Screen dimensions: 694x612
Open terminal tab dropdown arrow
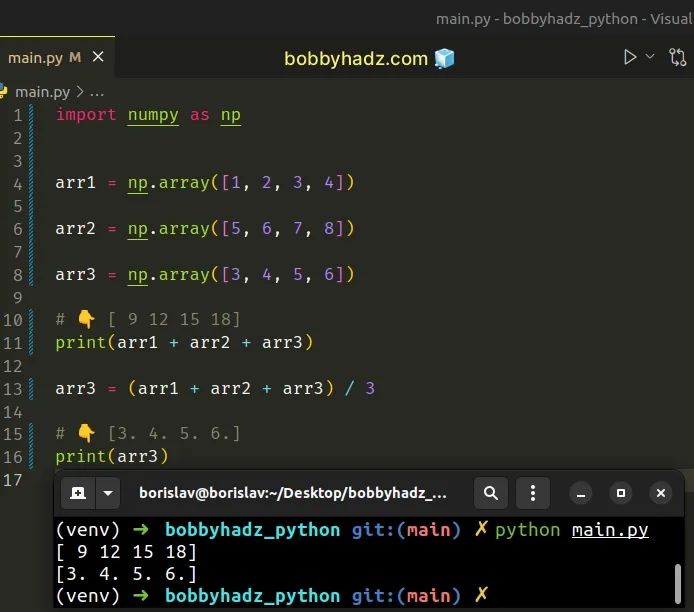[x=108, y=493]
